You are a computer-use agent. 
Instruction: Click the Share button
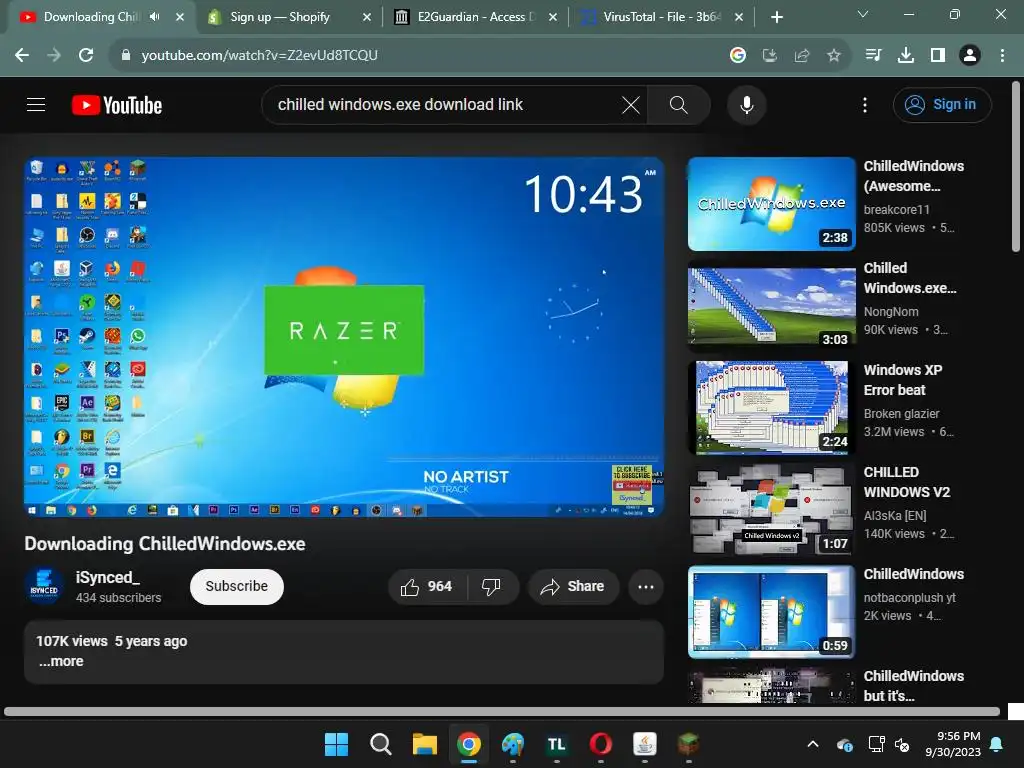(x=573, y=586)
